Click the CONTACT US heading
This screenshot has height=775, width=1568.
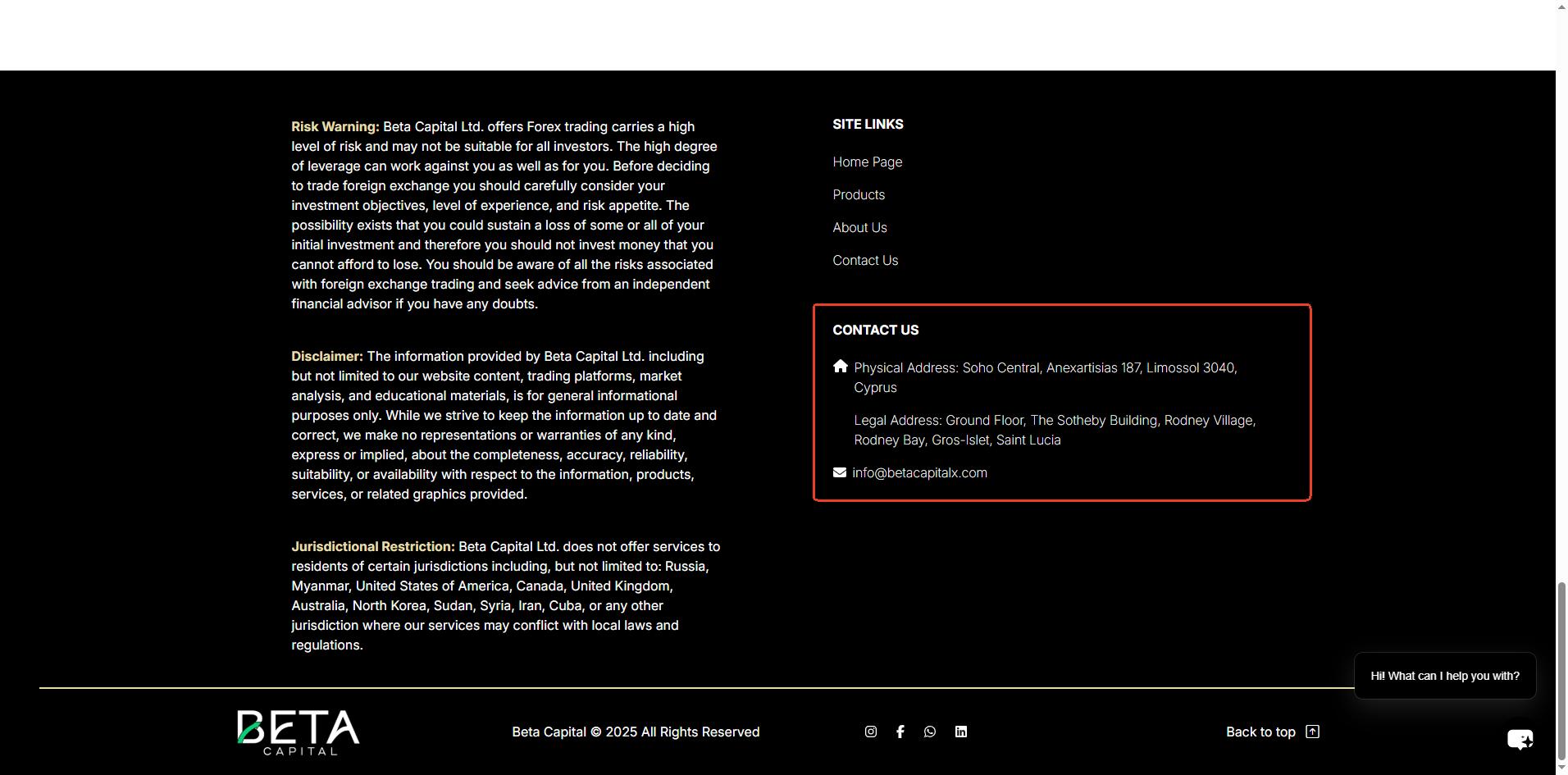pyautogui.click(x=876, y=331)
